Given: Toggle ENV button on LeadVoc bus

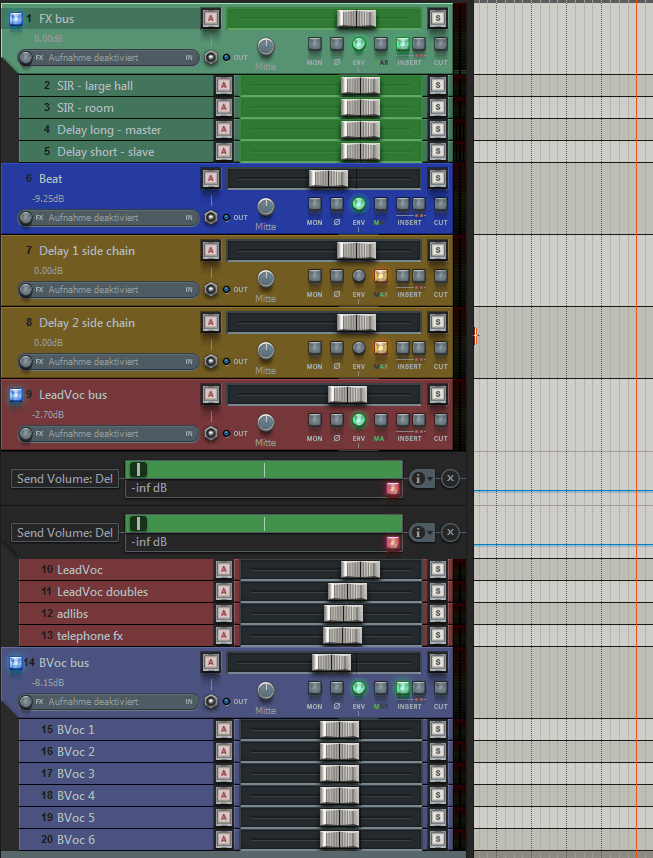Looking at the screenshot, I should point(359,420).
